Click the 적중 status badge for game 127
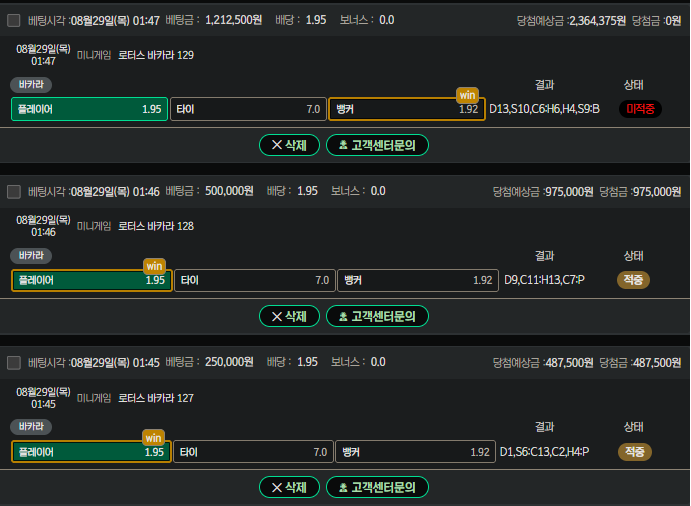691x506 pixels. click(x=635, y=452)
